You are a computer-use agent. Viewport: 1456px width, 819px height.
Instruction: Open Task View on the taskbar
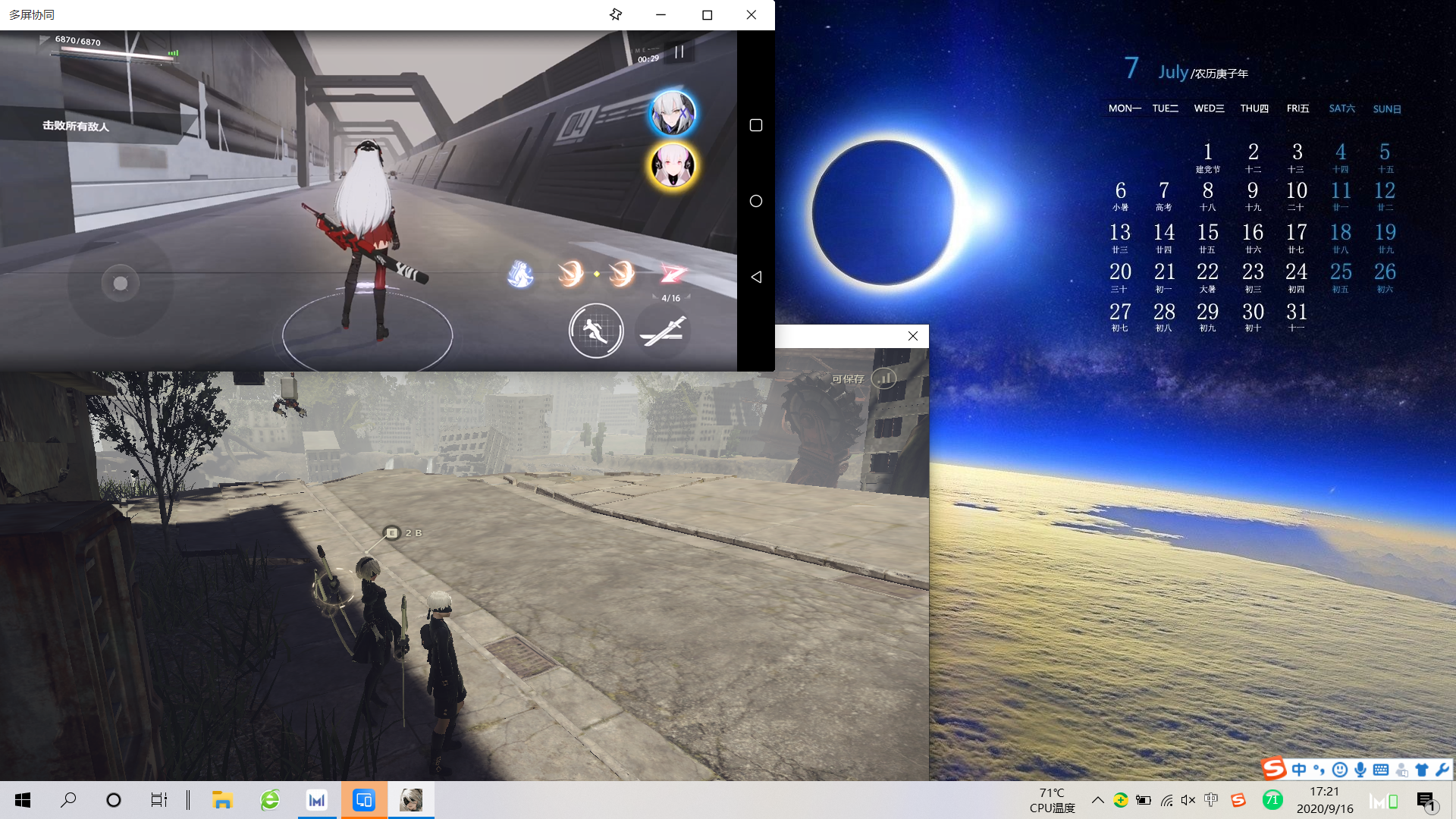[x=158, y=800]
